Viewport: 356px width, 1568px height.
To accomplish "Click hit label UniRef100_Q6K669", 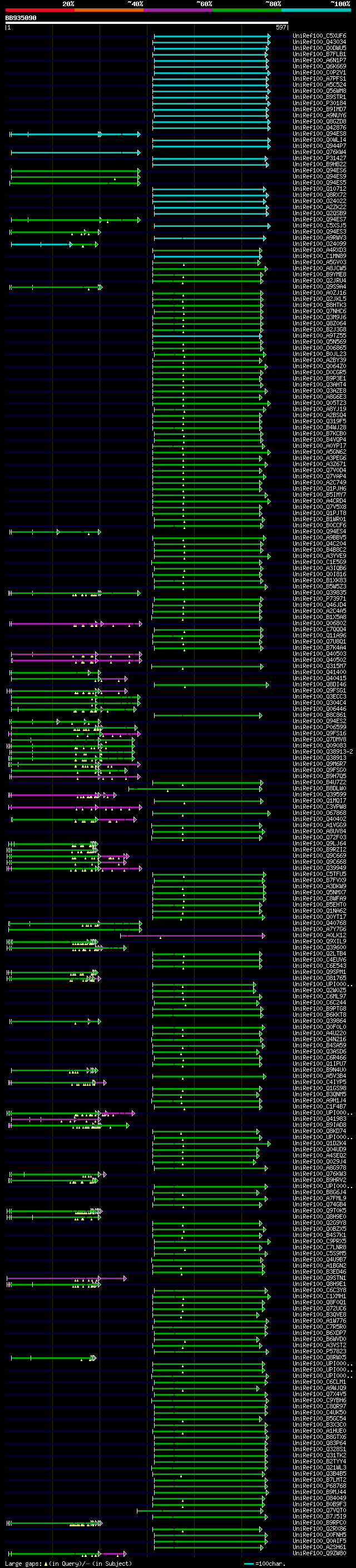I will [x=319, y=66].
